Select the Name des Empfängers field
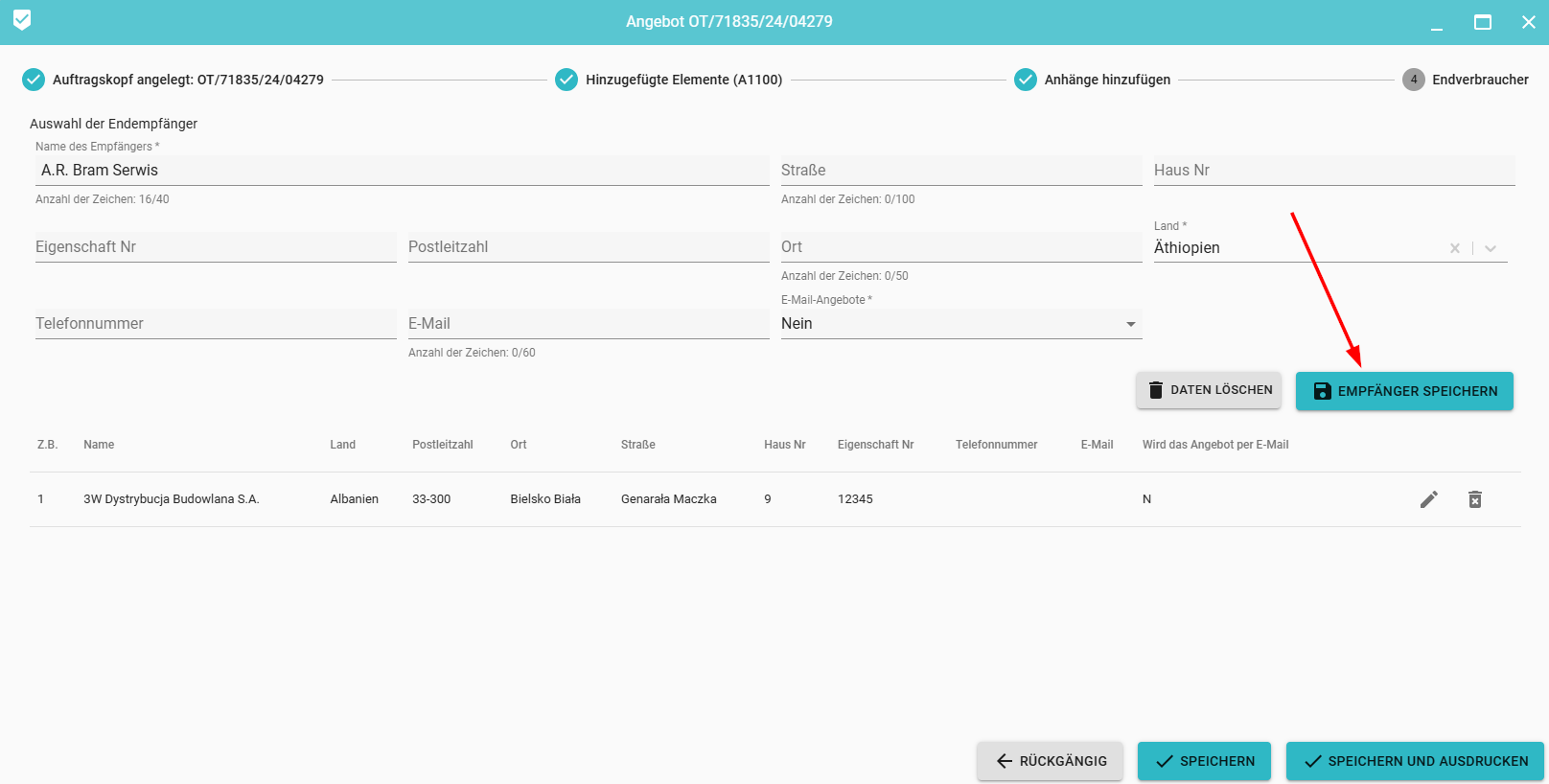Image resolution: width=1549 pixels, height=784 pixels. [402, 171]
